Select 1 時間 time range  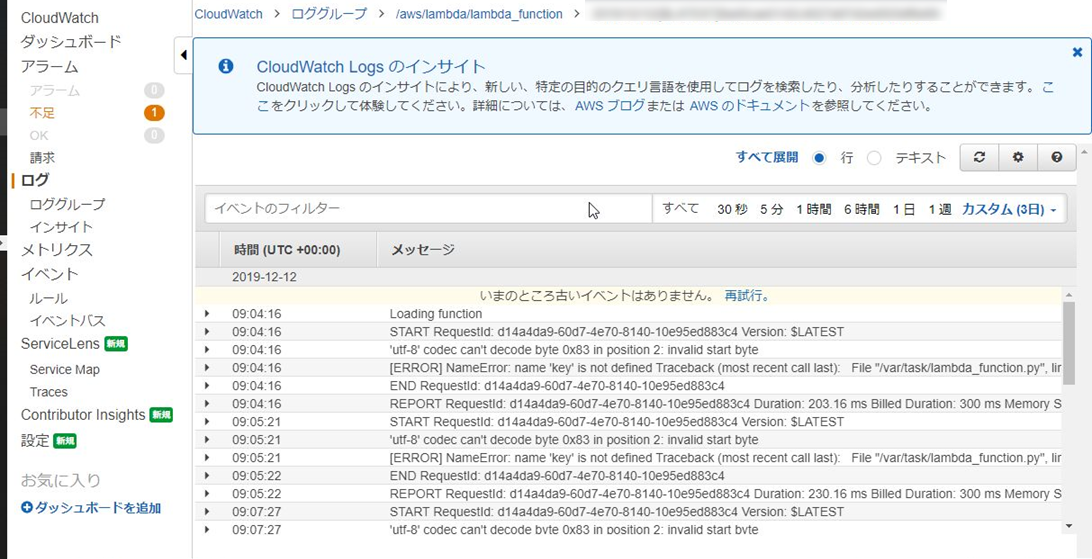[814, 210]
